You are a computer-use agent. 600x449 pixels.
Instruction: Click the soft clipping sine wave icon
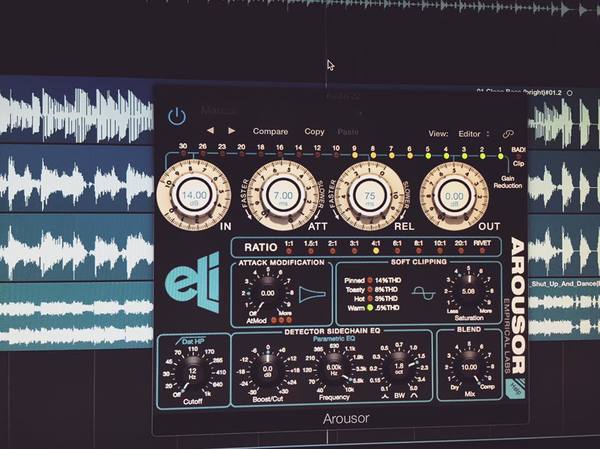pyautogui.click(x=424, y=293)
